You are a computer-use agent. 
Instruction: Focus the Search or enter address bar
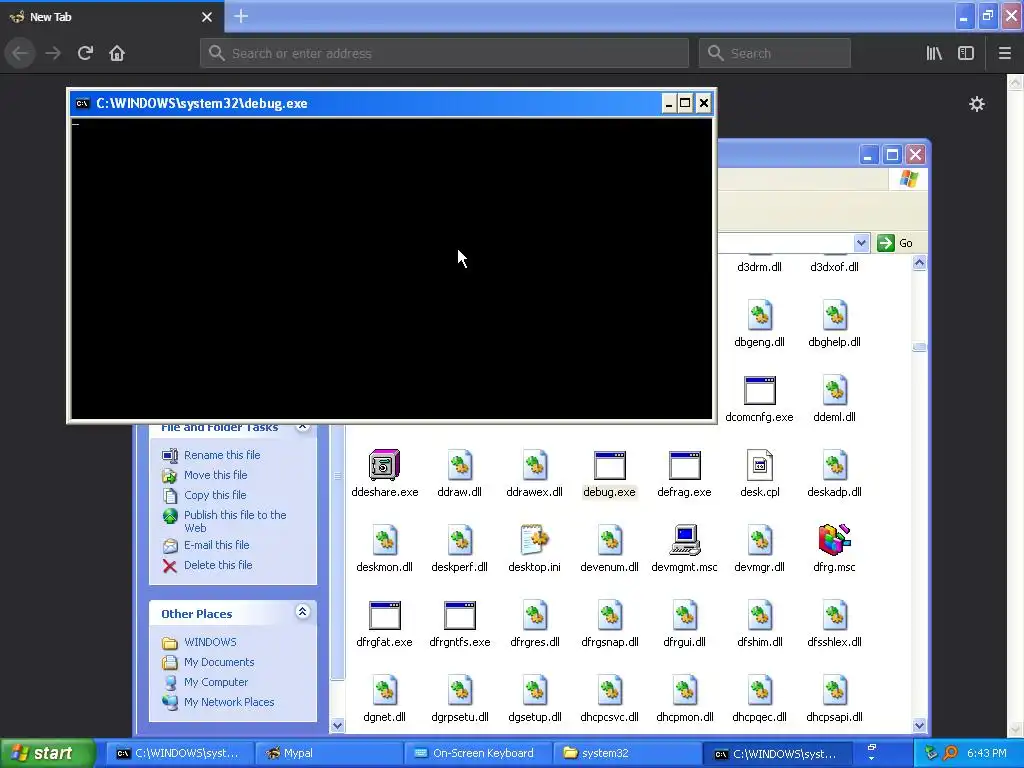pos(444,53)
